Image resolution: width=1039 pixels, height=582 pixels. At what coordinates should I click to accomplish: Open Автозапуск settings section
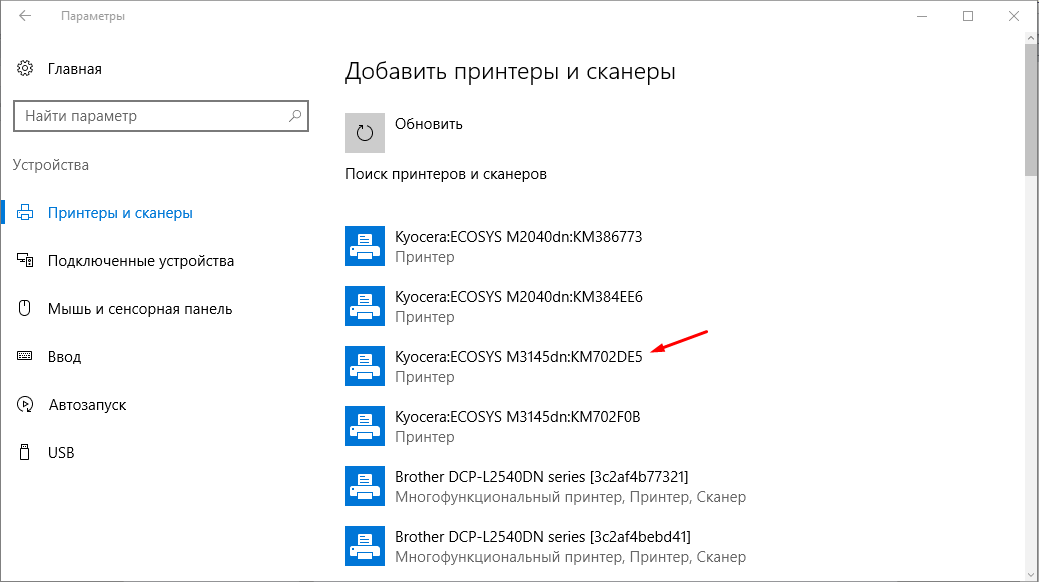click(87, 405)
